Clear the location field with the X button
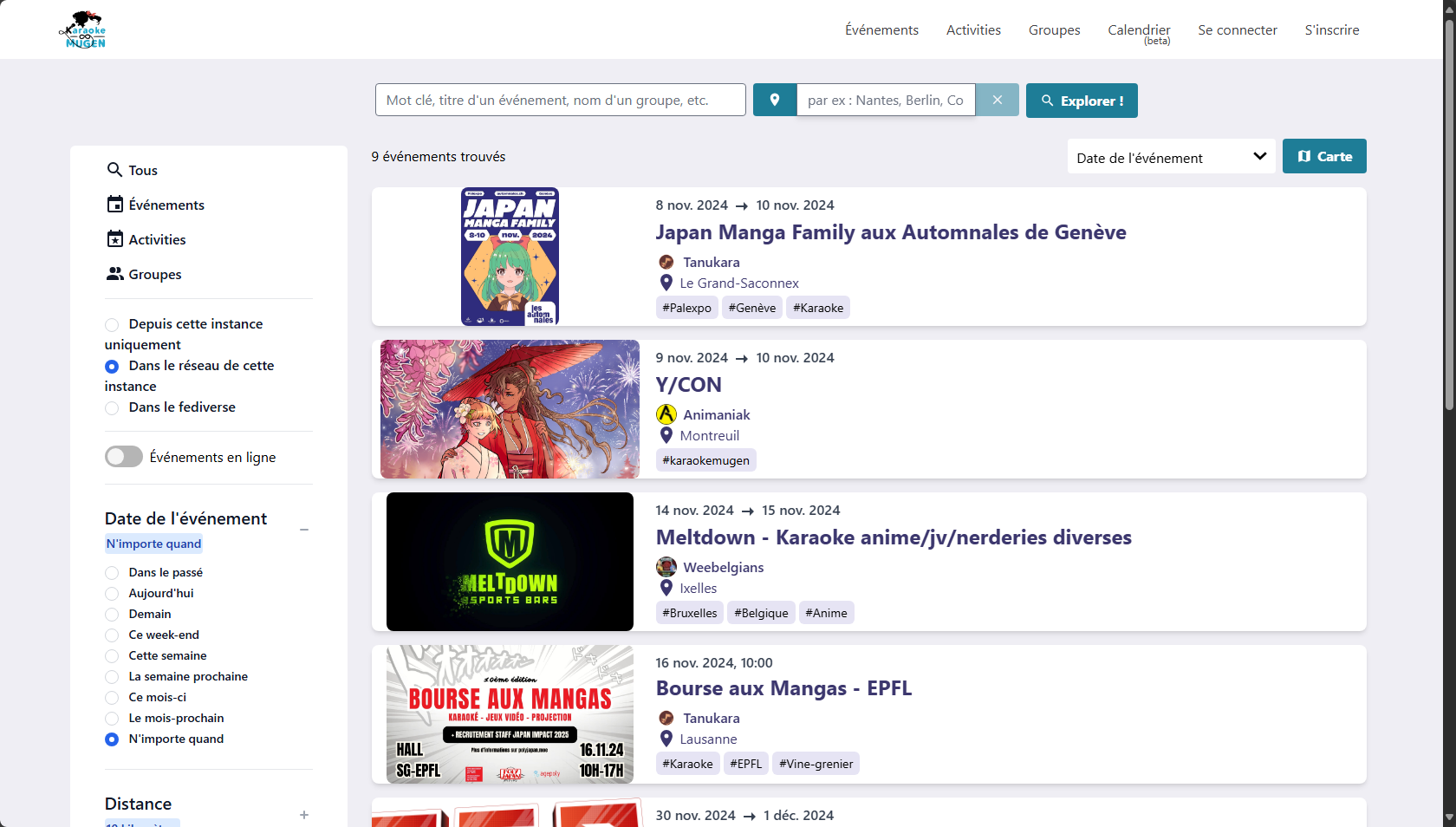The width and height of the screenshot is (1456, 827). tap(998, 100)
